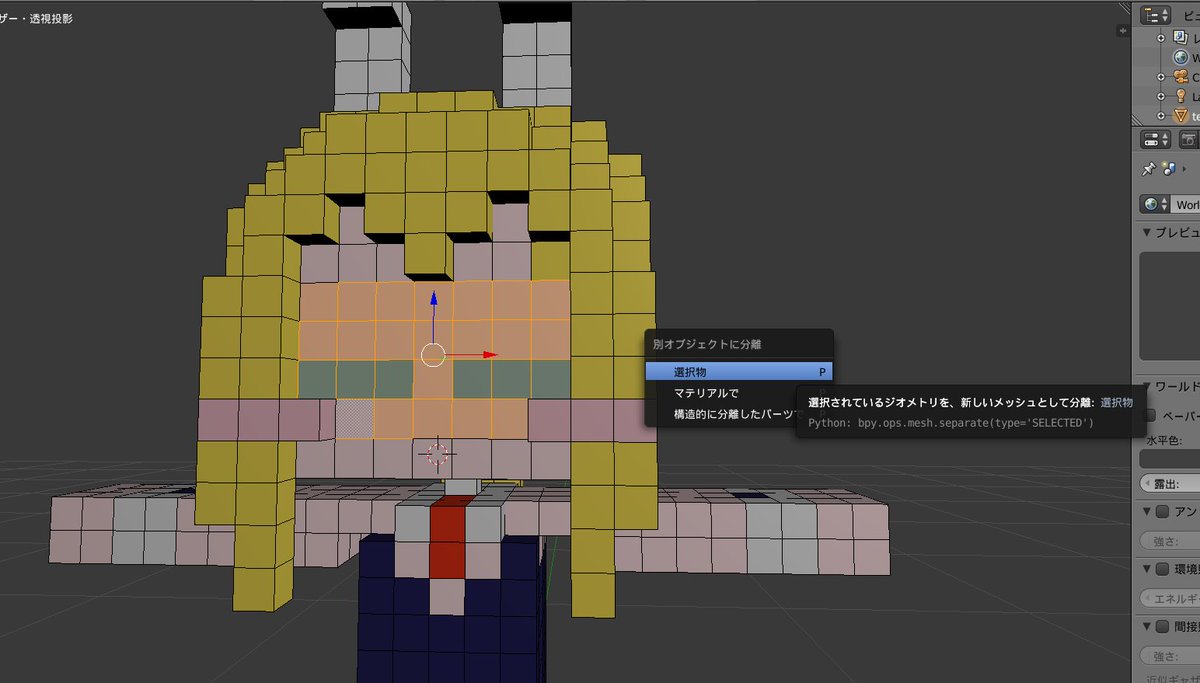Expand the Lamp row in outliner
Viewport: 1200px width, 683px height.
point(1161,96)
